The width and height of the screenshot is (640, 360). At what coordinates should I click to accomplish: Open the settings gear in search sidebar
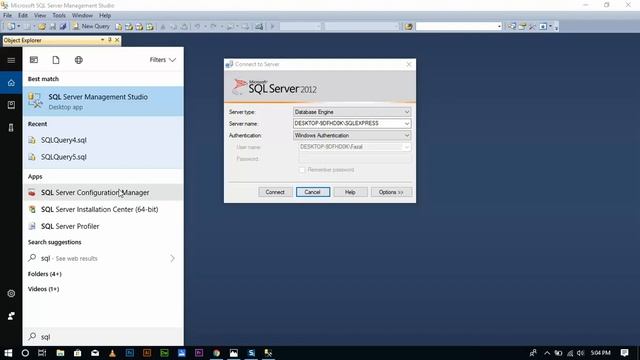click(x=11, y=293)
